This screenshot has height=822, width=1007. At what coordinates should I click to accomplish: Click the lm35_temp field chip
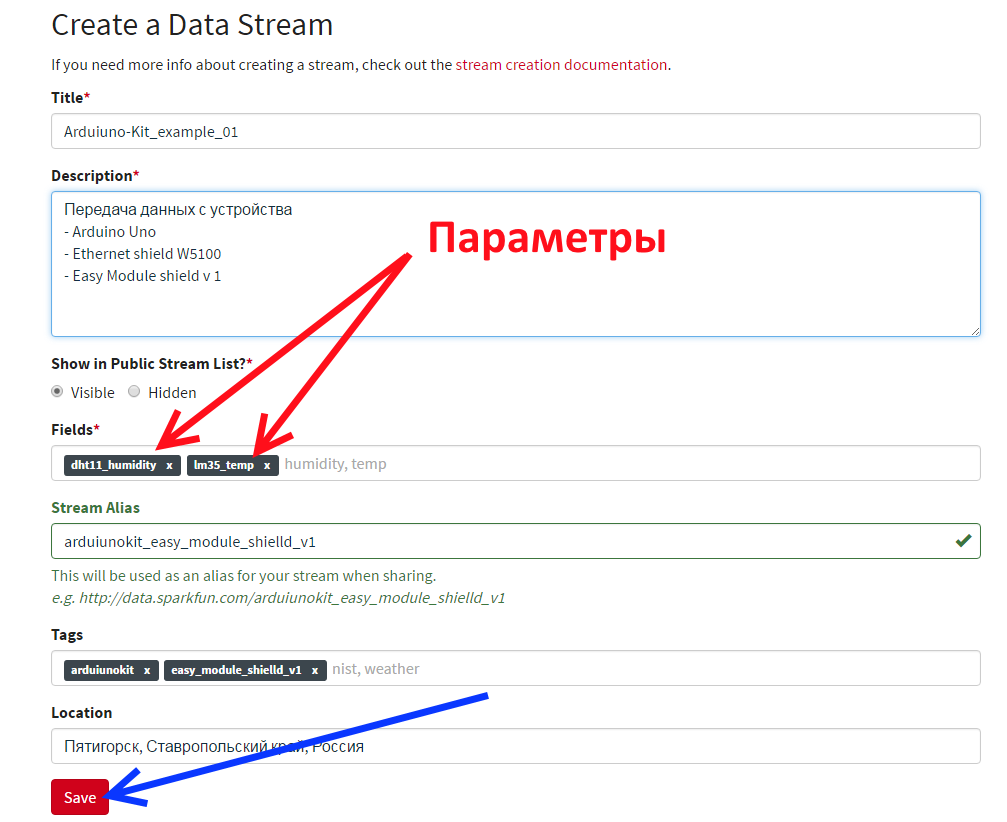232,465
